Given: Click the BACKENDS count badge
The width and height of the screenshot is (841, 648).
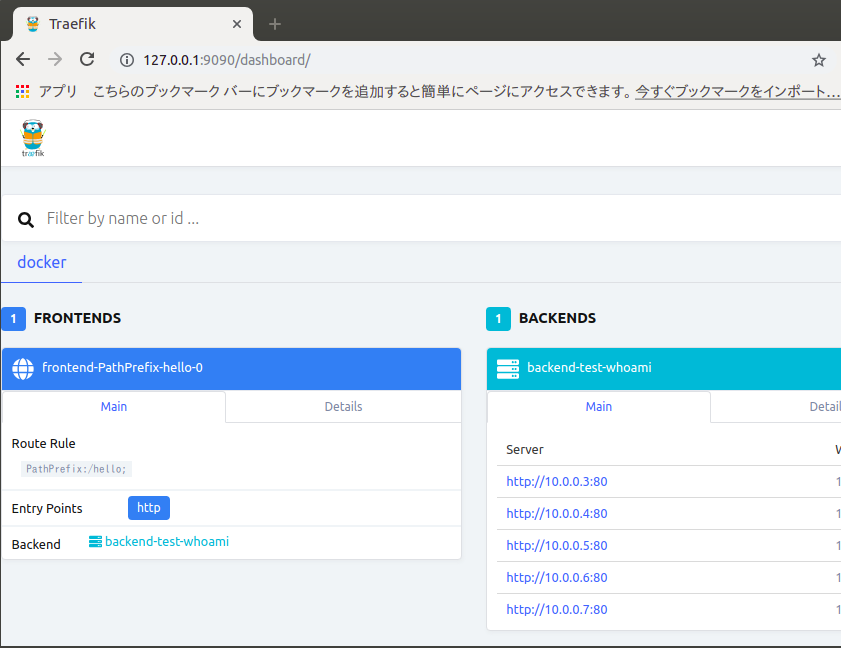Looking at the screenshot, I should pyautogui.click(x=498, y=319).
